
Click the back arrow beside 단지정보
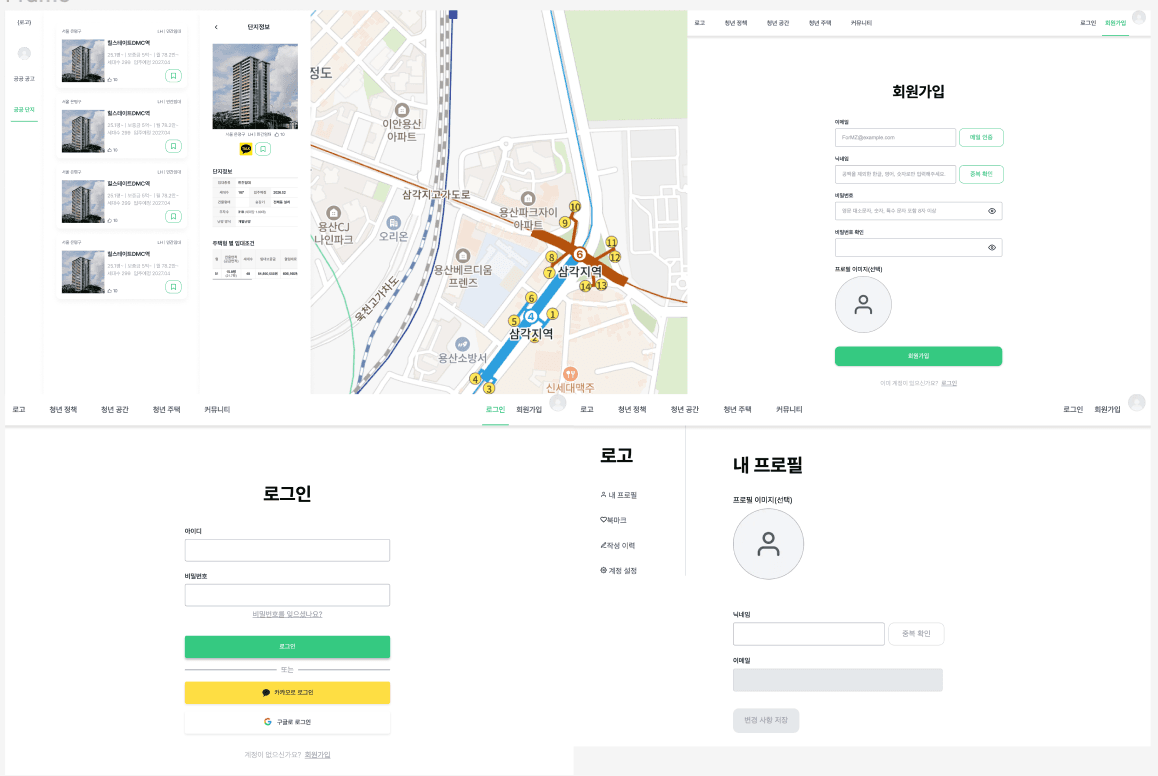pos(216,27)
